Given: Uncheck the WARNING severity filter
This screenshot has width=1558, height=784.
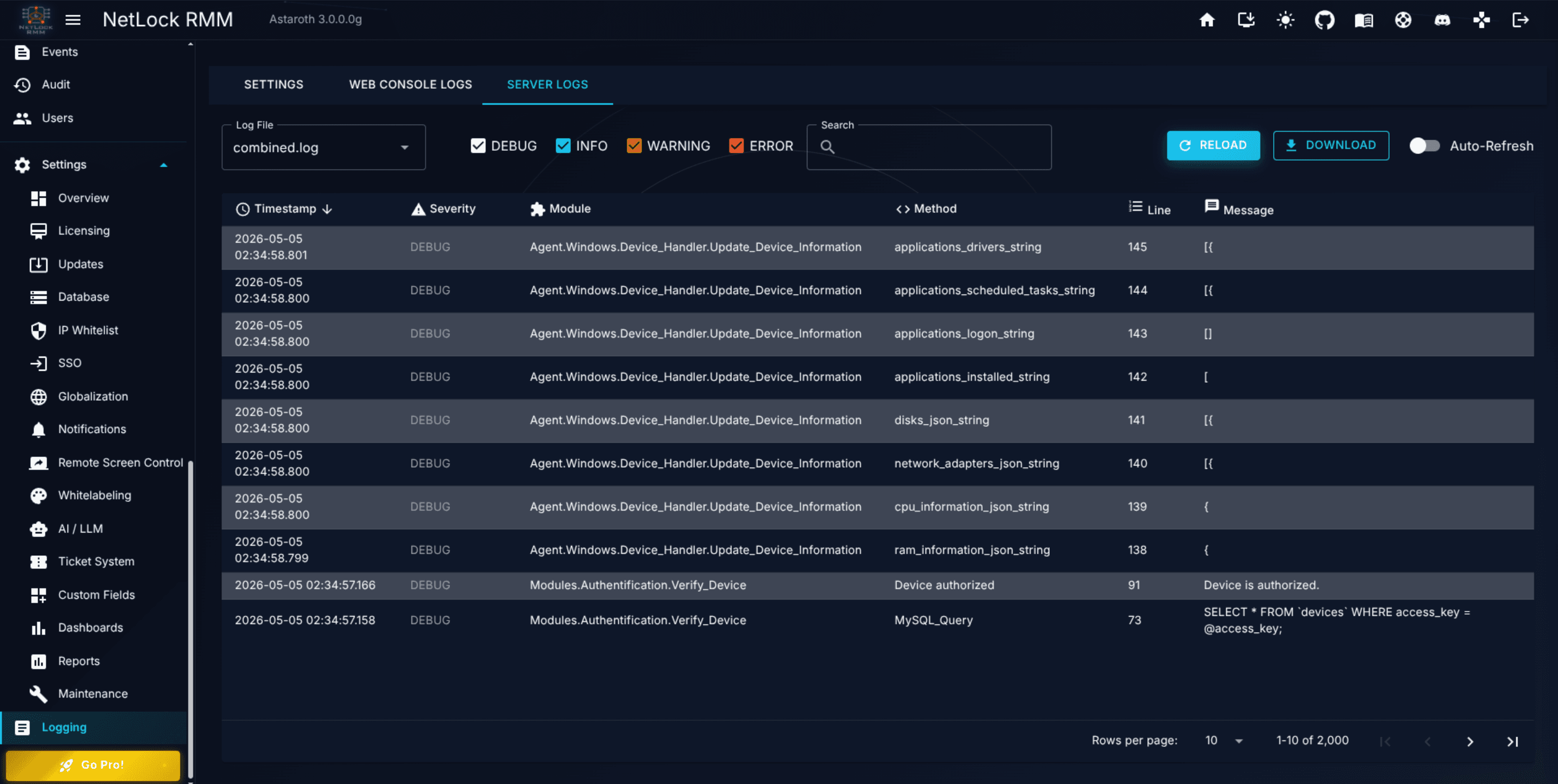Looking at the screenshot, I should tap(634, 146).
